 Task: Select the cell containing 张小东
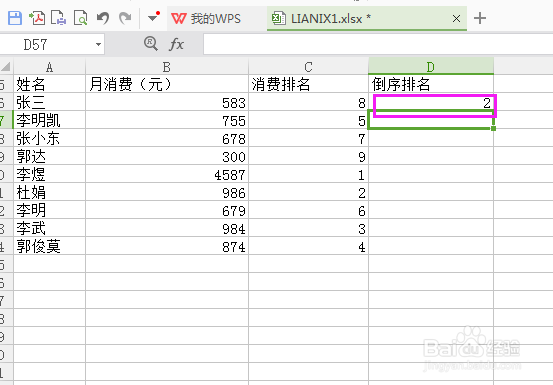coord(49,138)
